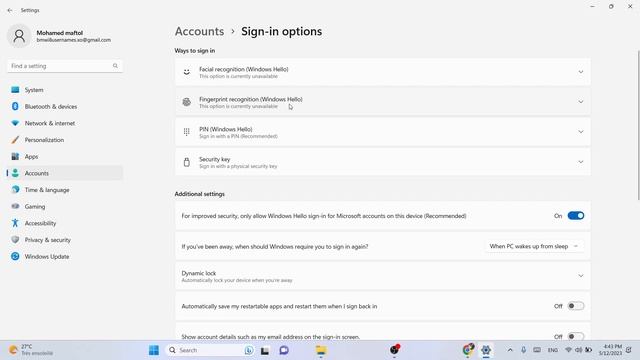Image resolution: width=640 pixels, height=360 pixels.
Task: Click in the Find a setting field
Action: tap(65, 66)
